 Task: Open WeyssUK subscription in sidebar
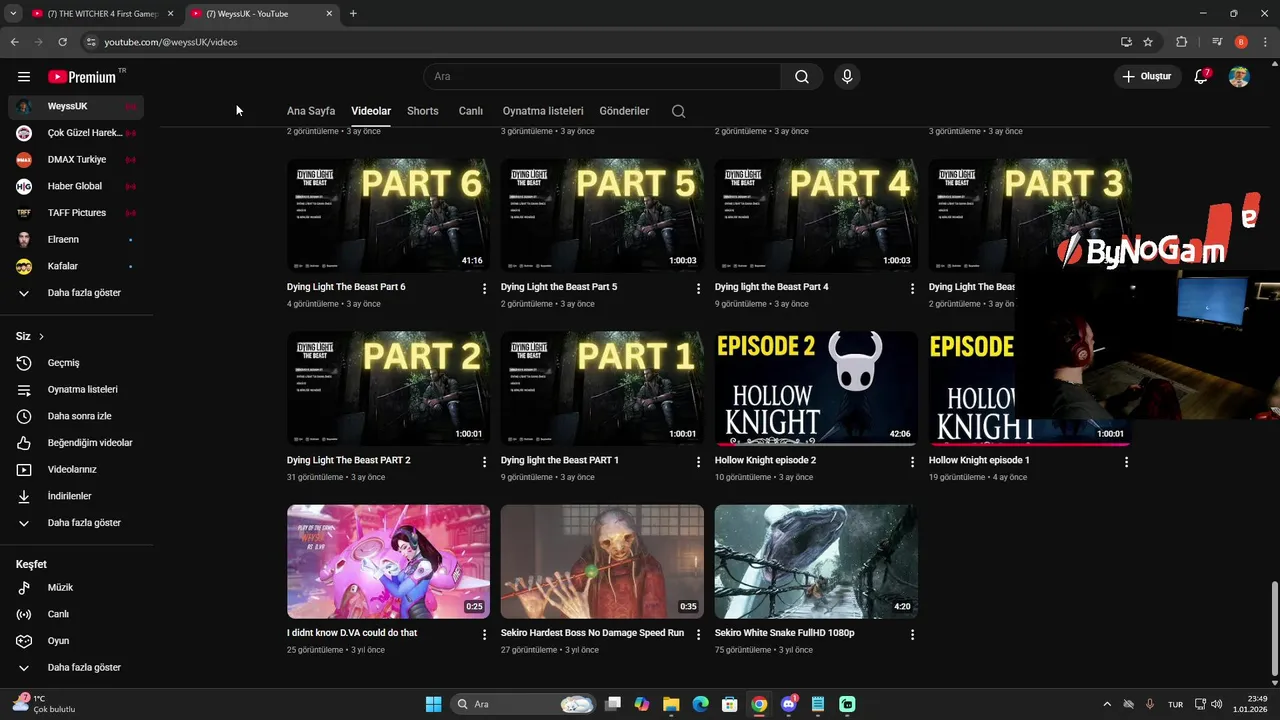(x=76, y=106)
